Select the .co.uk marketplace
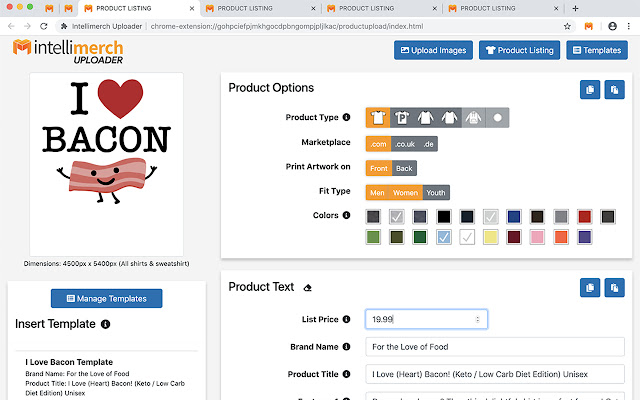640x400 pixels. (x=405, y=144)
